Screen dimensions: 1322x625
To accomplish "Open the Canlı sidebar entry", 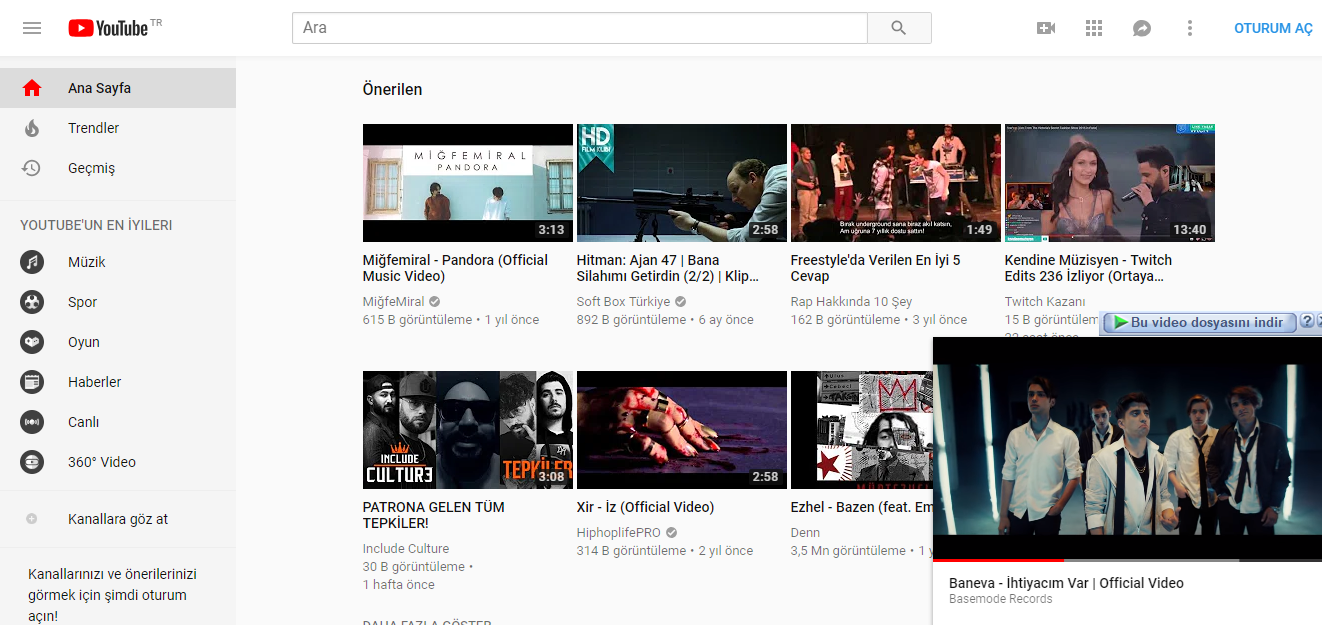I will tap(118, 422).
